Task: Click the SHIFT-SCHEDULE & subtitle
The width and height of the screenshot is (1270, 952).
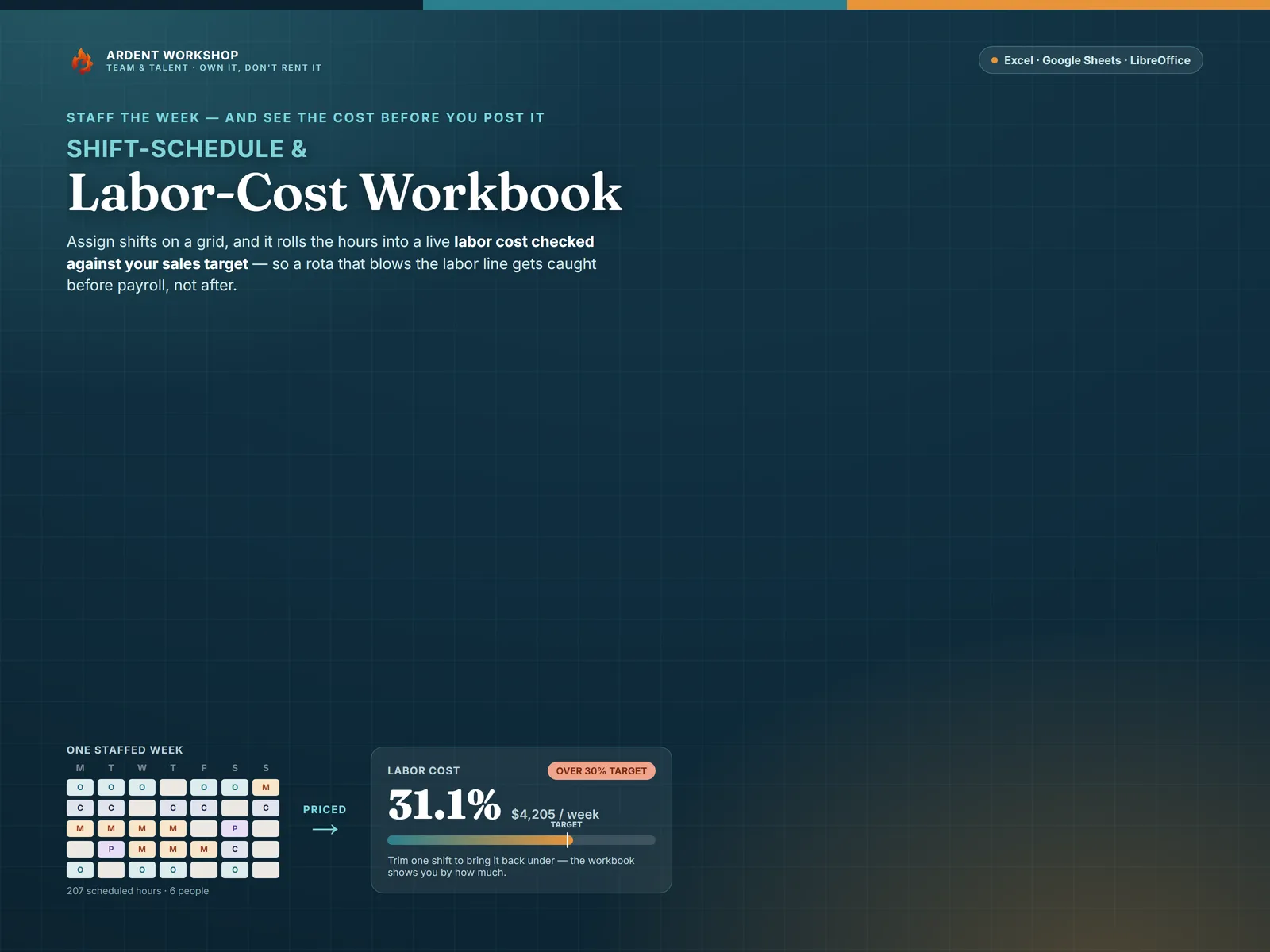Action: pos(187,148)
